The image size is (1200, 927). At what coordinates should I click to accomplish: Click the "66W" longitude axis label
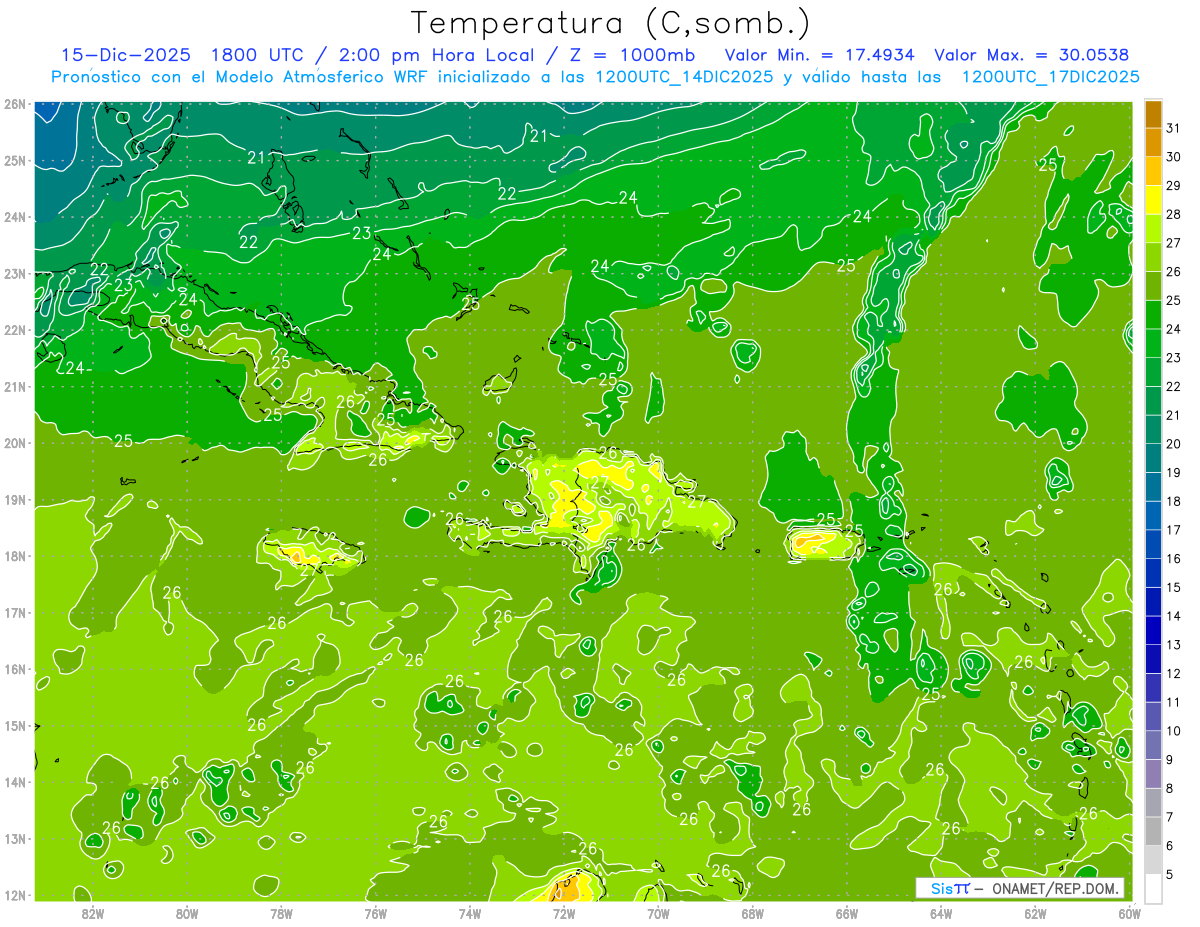[x=846, y=913]
